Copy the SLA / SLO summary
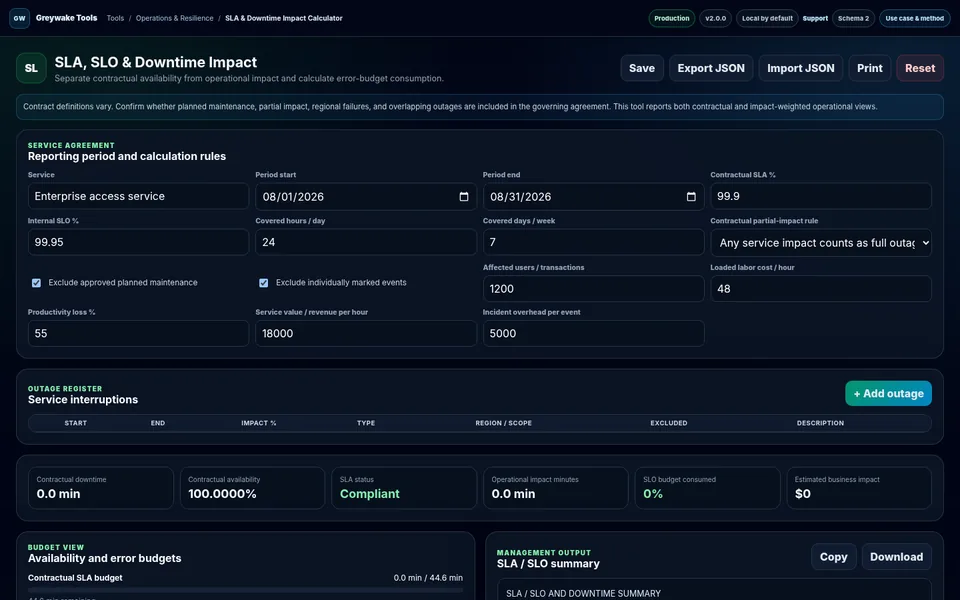The image size is (960, 600). (x=833, y=557)
